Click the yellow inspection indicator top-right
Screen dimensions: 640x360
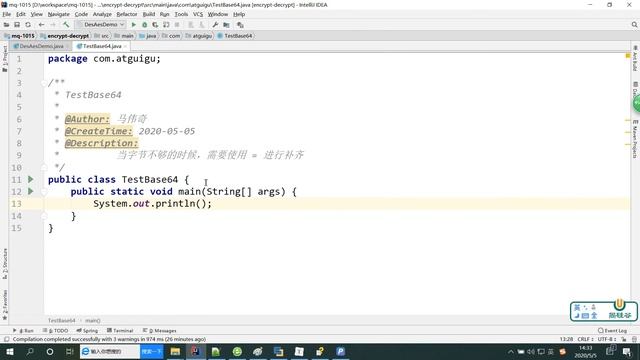point(628,56)
